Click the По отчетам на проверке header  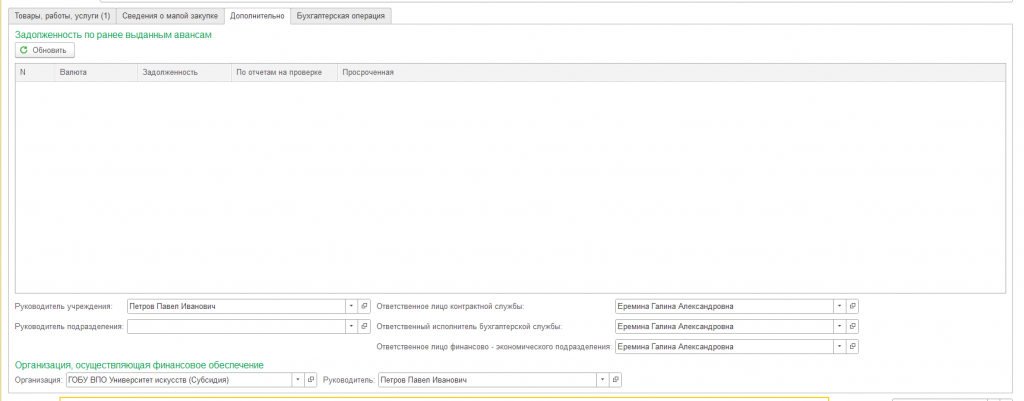(284, 72)
